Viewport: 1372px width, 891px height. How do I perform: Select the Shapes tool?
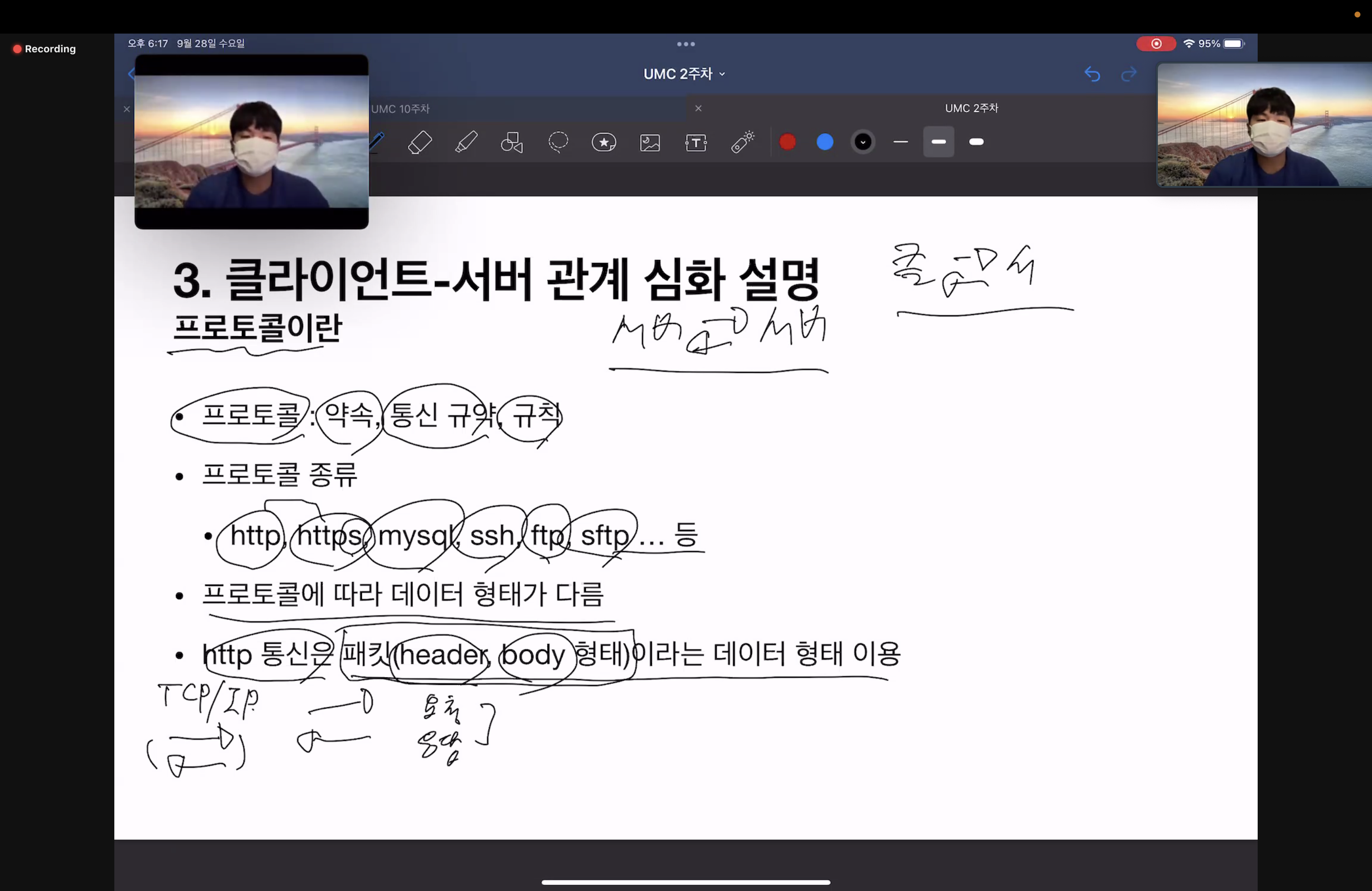click(x=512, y=142)
